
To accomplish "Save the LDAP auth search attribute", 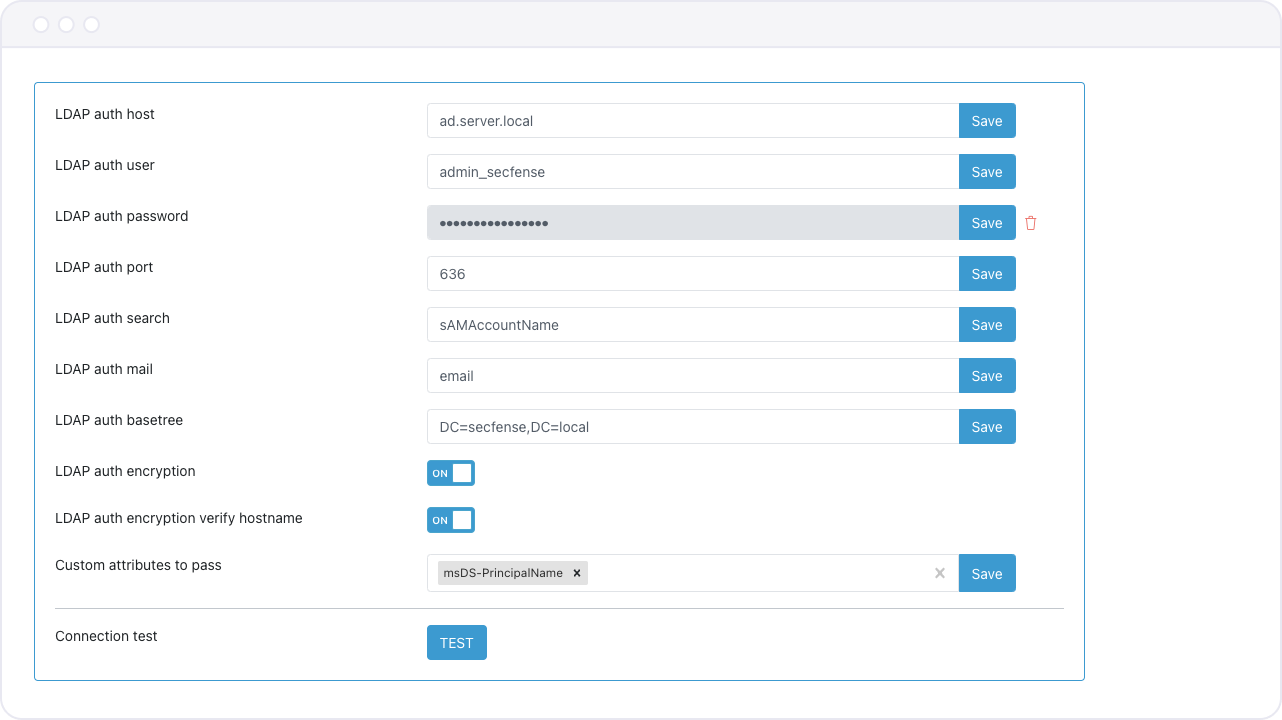I will click(x=987, y=324).
